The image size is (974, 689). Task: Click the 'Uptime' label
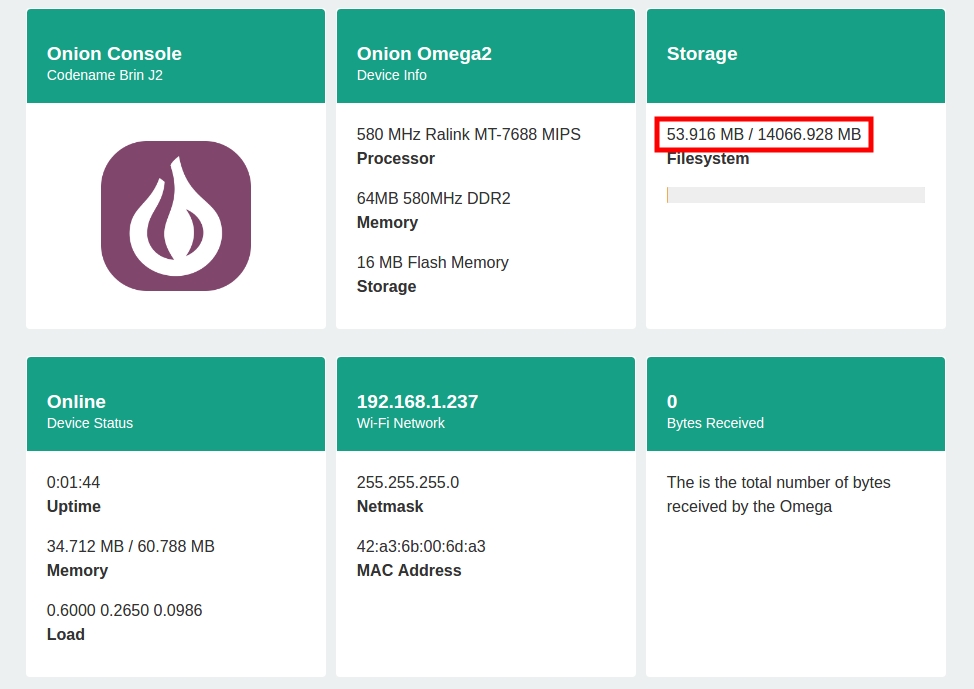(74, 506)
